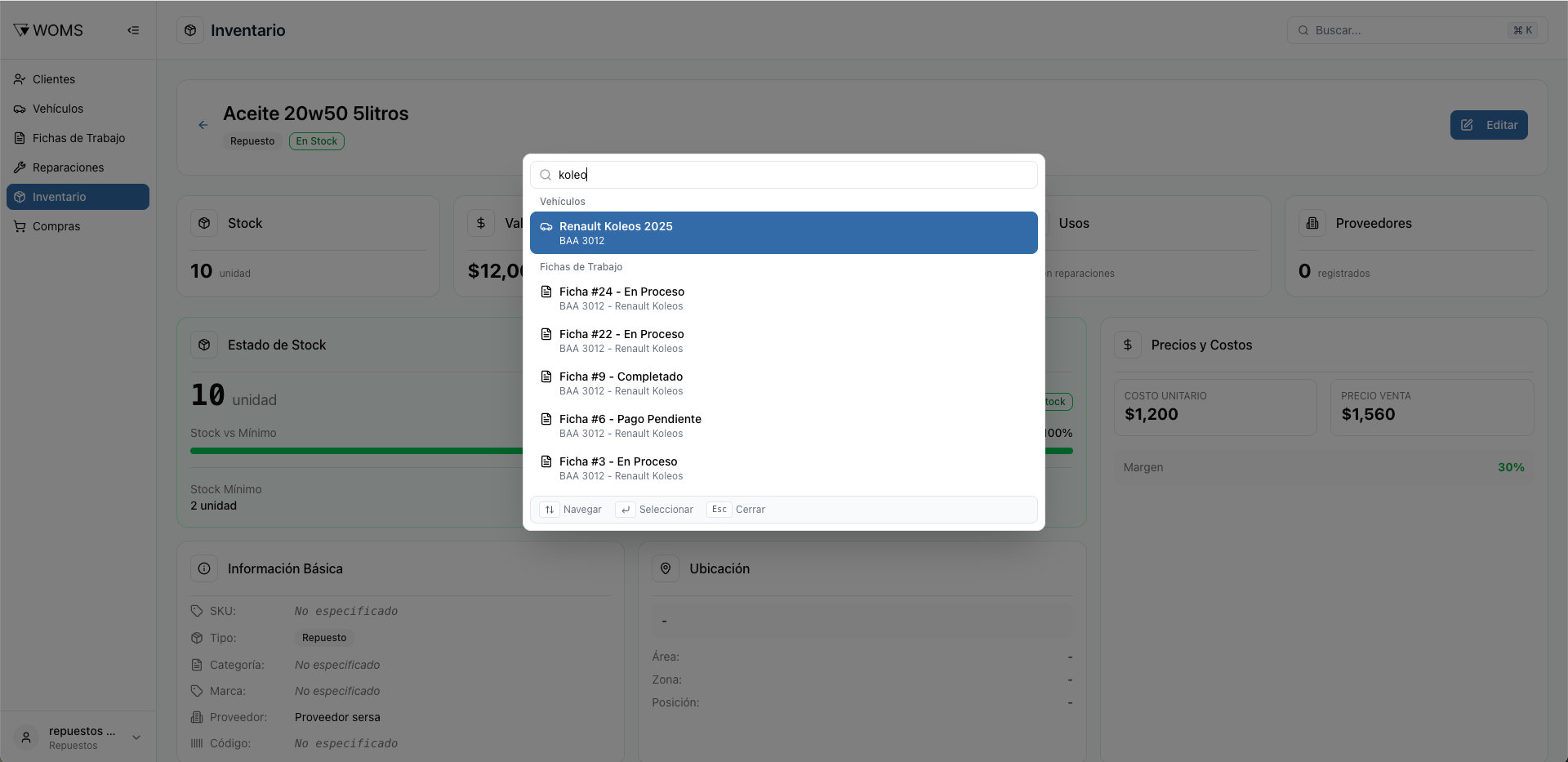Select the Inventario sidebar icon

point(20,197)
